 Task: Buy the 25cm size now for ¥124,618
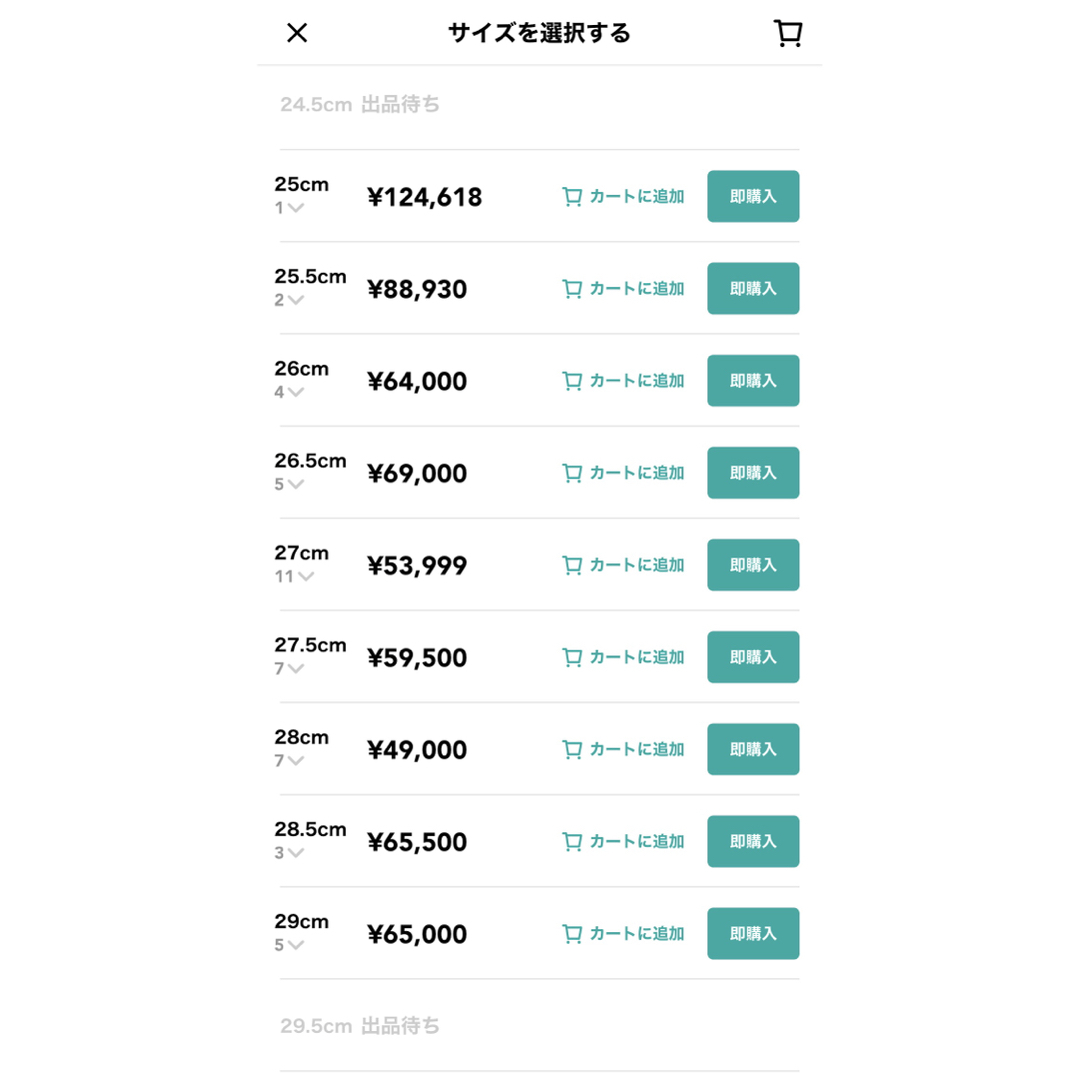[753, 196]
